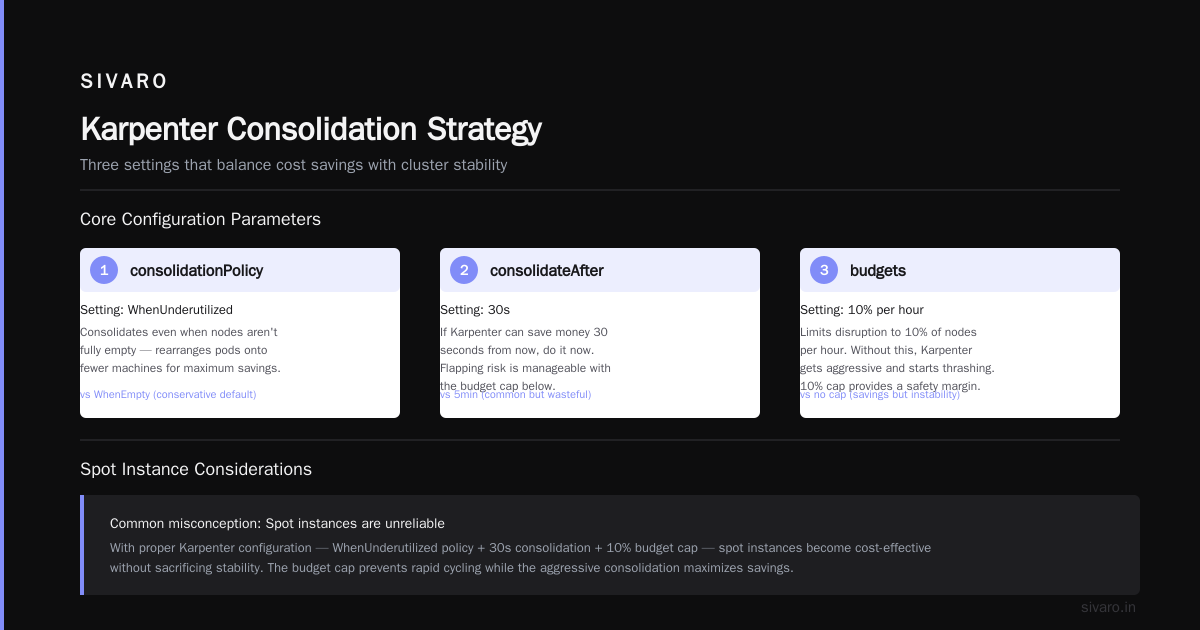
Task: Click the number 2 circle badge
Action: (x=464, y=270)
